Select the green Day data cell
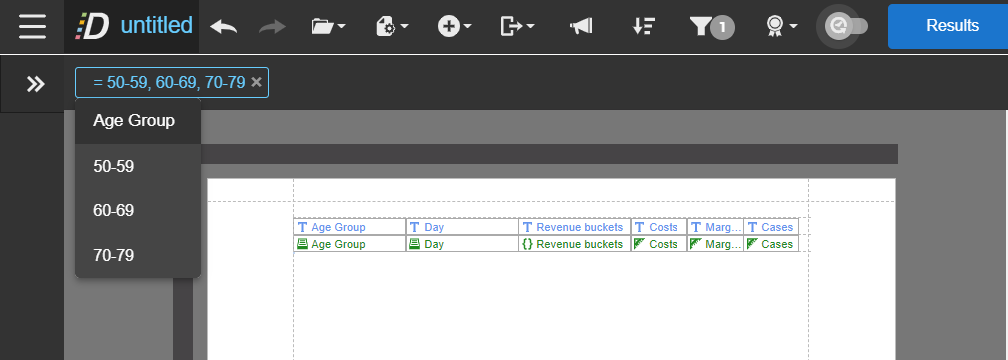Viewport: 1008px width, 360px height. point(462,244)
